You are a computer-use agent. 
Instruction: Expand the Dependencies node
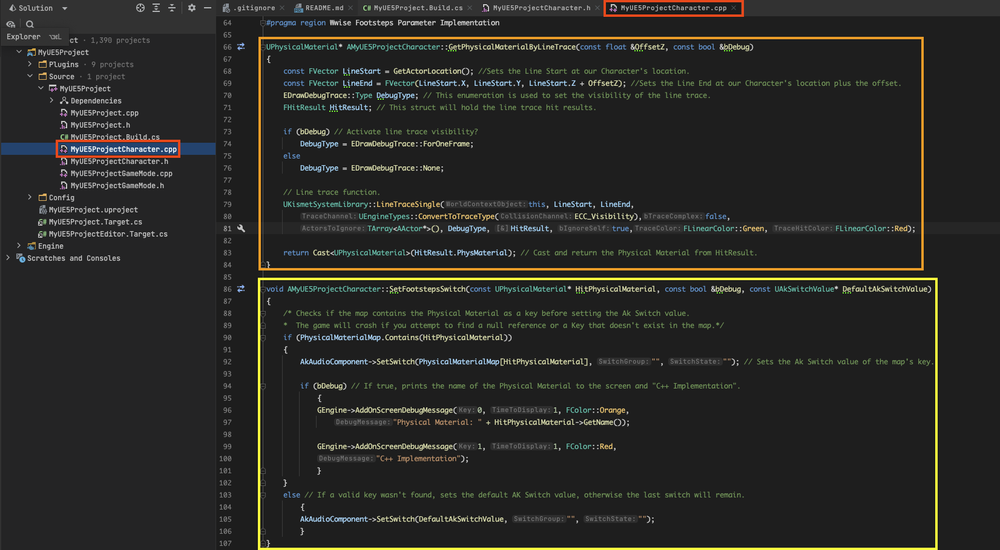click(52, 101)
